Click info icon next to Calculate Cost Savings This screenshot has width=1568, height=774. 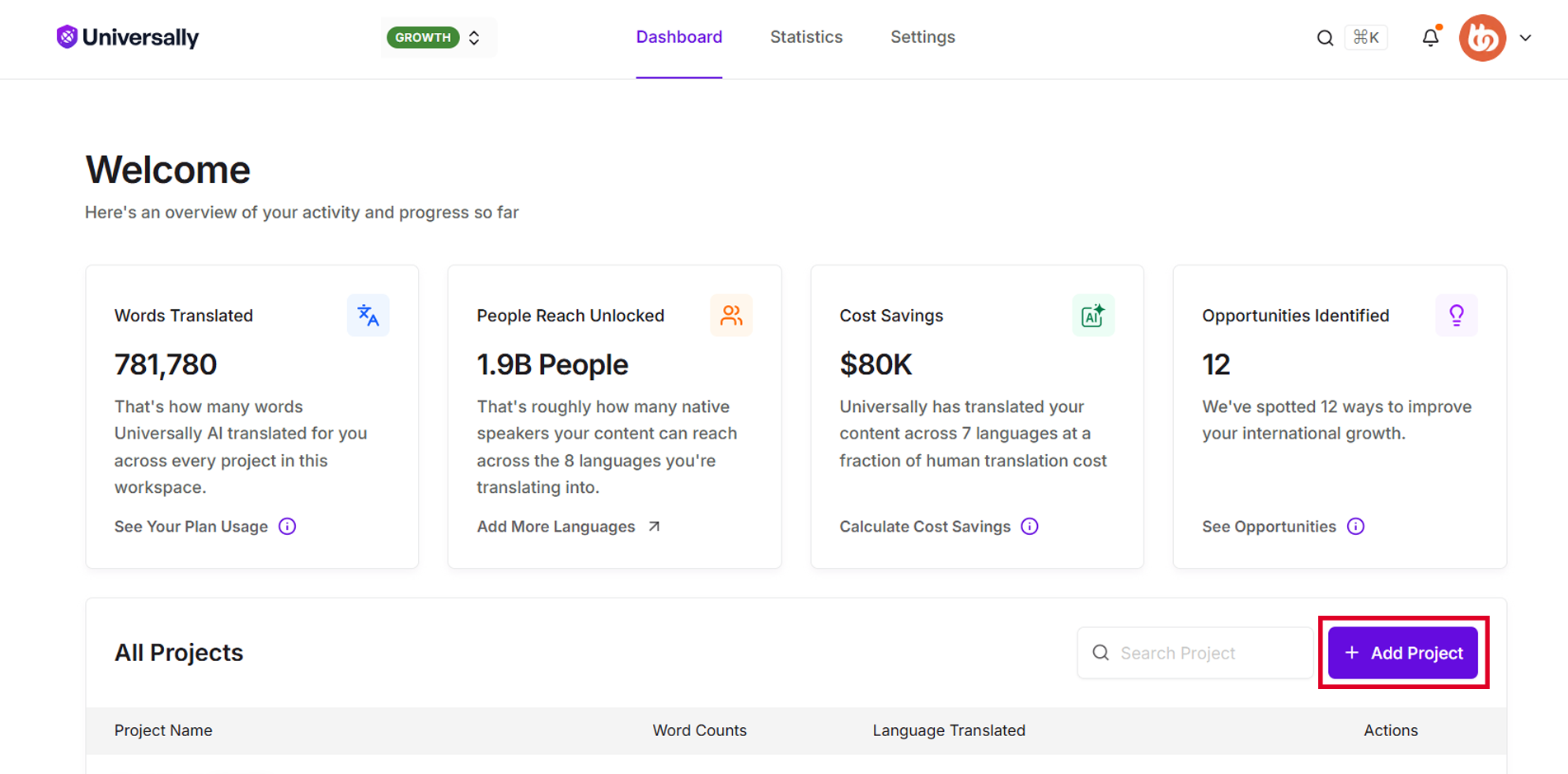pyautogui.click(x=1030, y=527)
